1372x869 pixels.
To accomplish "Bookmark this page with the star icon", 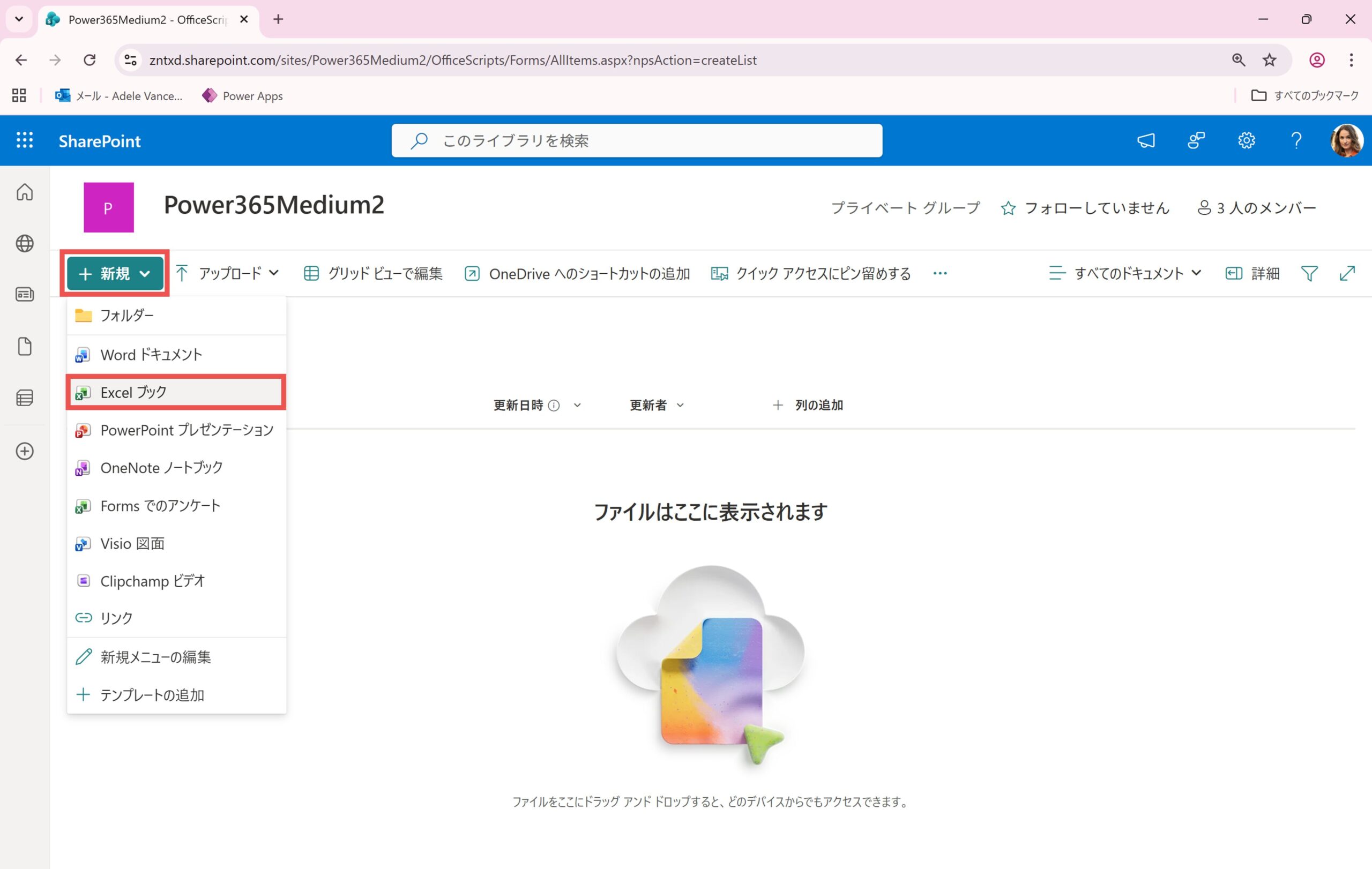I will point(1269,60).
